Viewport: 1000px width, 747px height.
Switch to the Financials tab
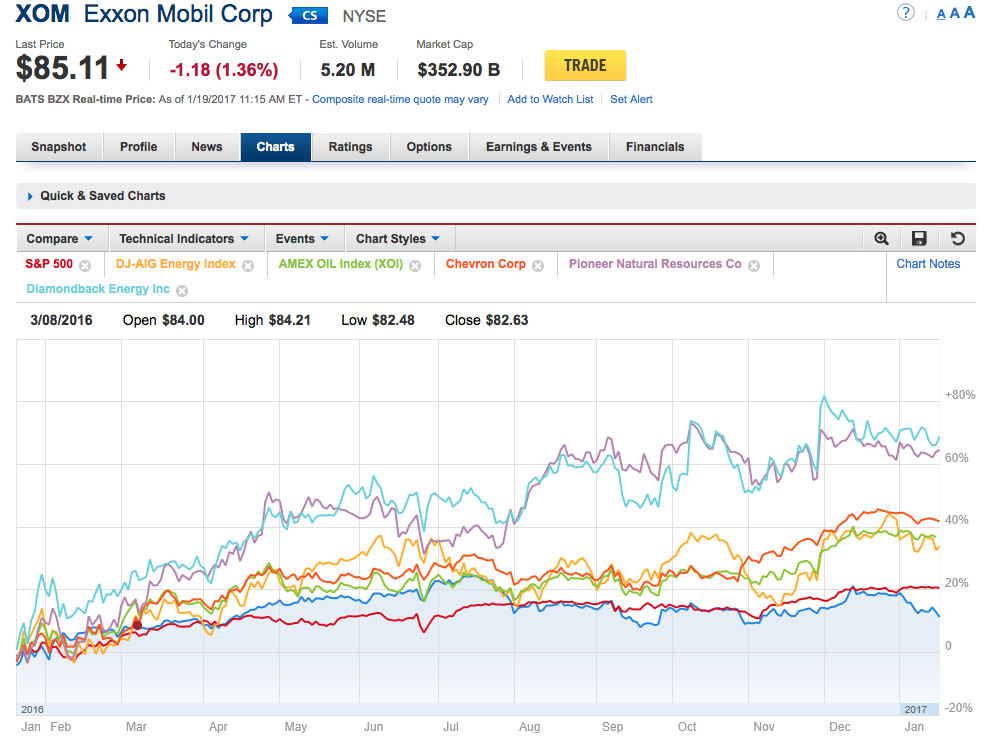click(x=655, y=146)
